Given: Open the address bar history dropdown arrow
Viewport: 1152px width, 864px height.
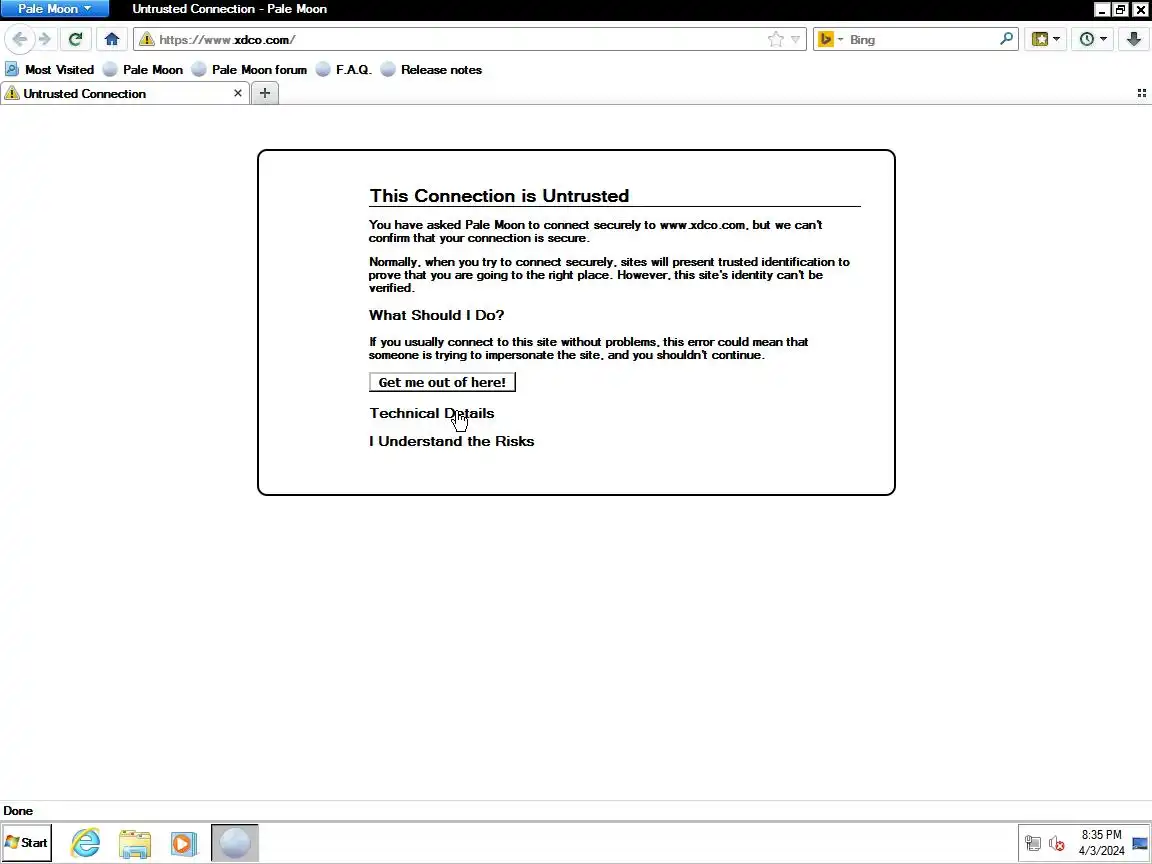Looking at the screenshot, I should 795,40.
